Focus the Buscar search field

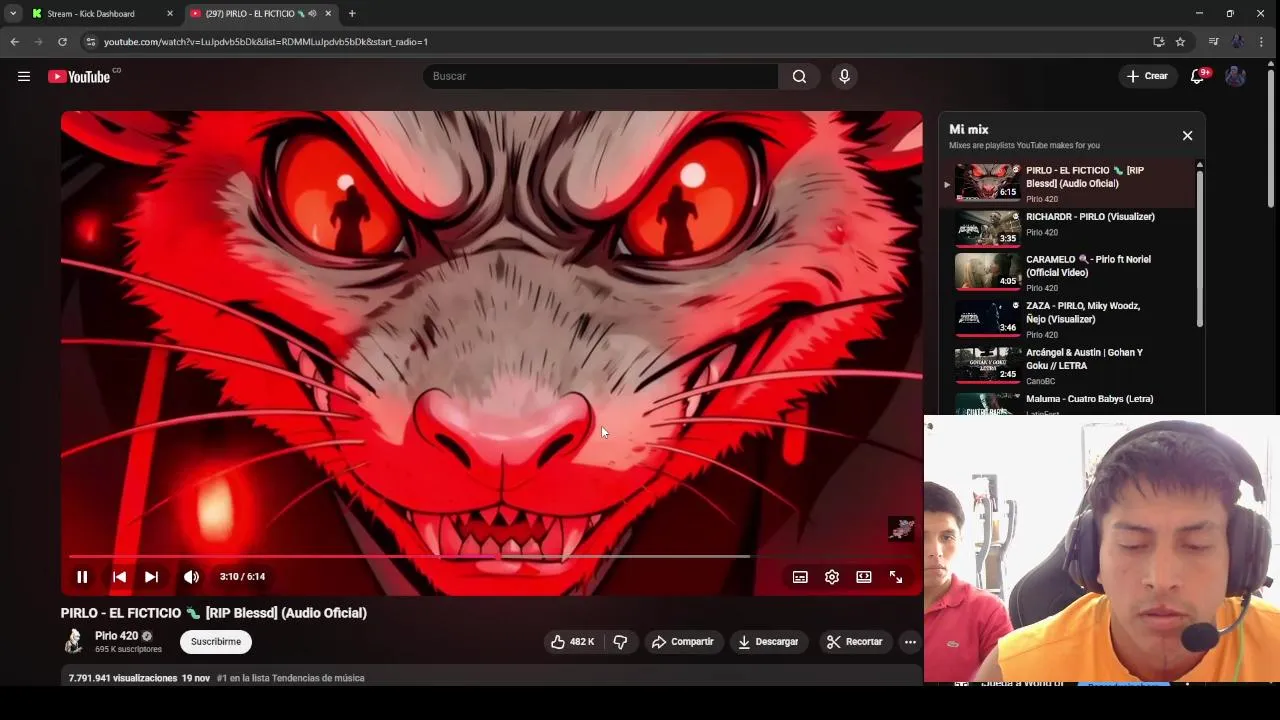pos(600,76)
